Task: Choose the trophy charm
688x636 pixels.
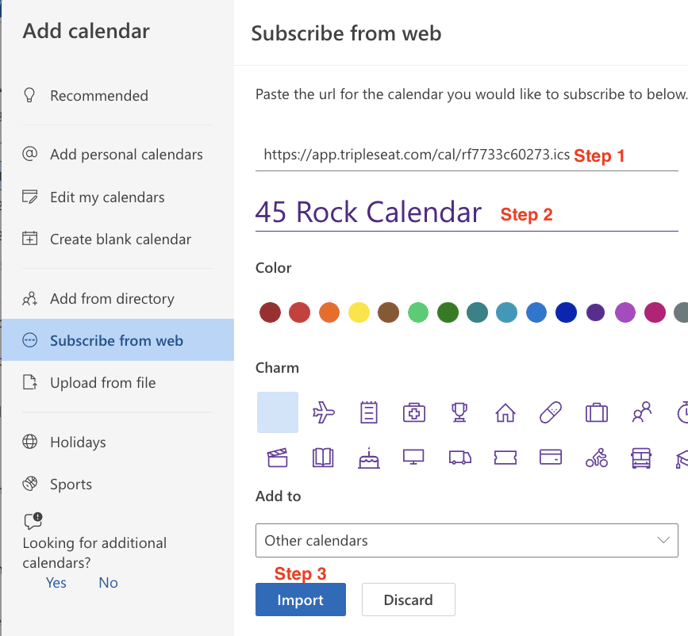Action: point(459,412)
